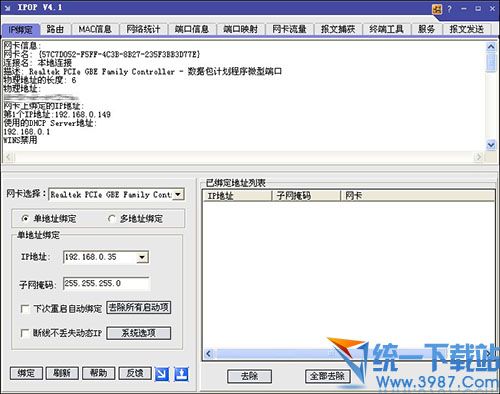Open the 服务 tab

[x=426, y=29]
